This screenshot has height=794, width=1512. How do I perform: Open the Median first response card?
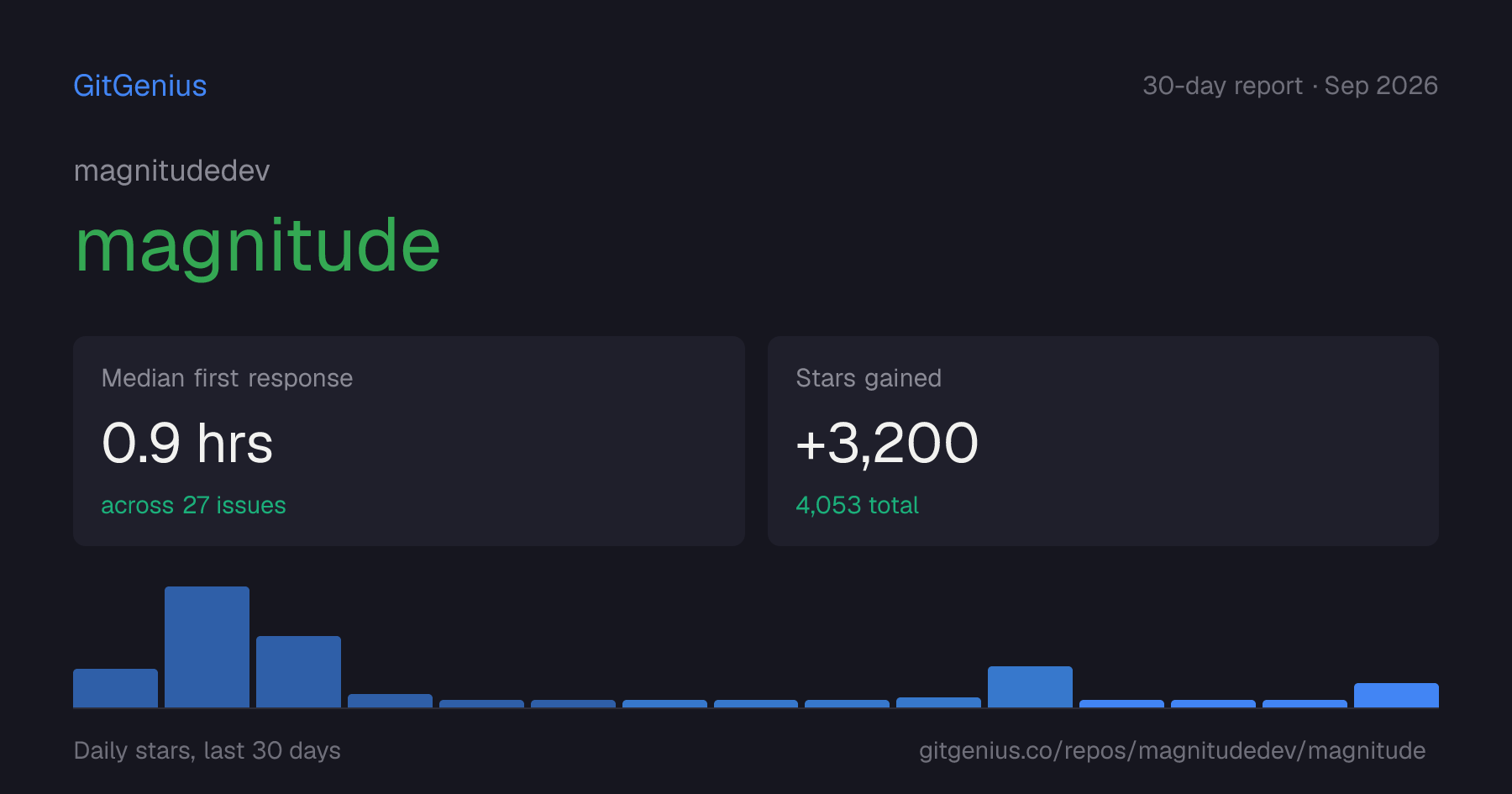coord(409,441)
